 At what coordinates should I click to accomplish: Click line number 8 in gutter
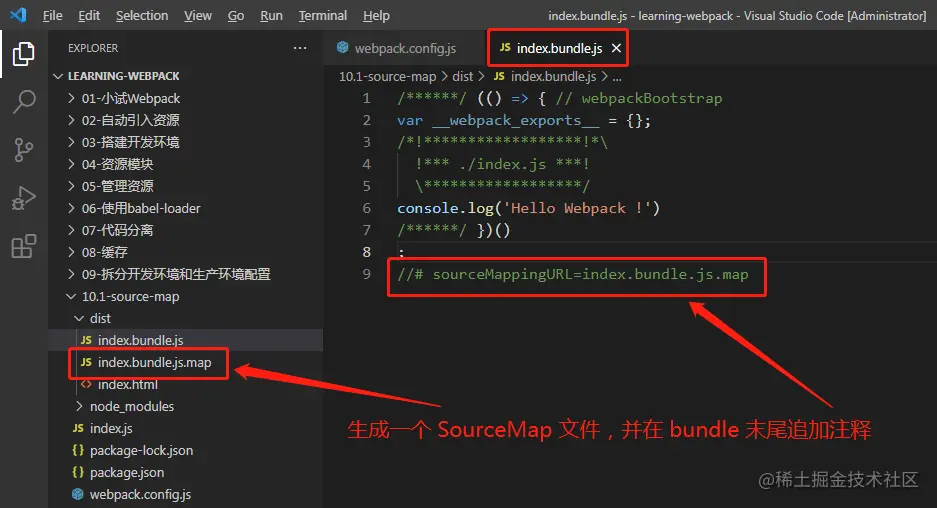click(366, 252)
